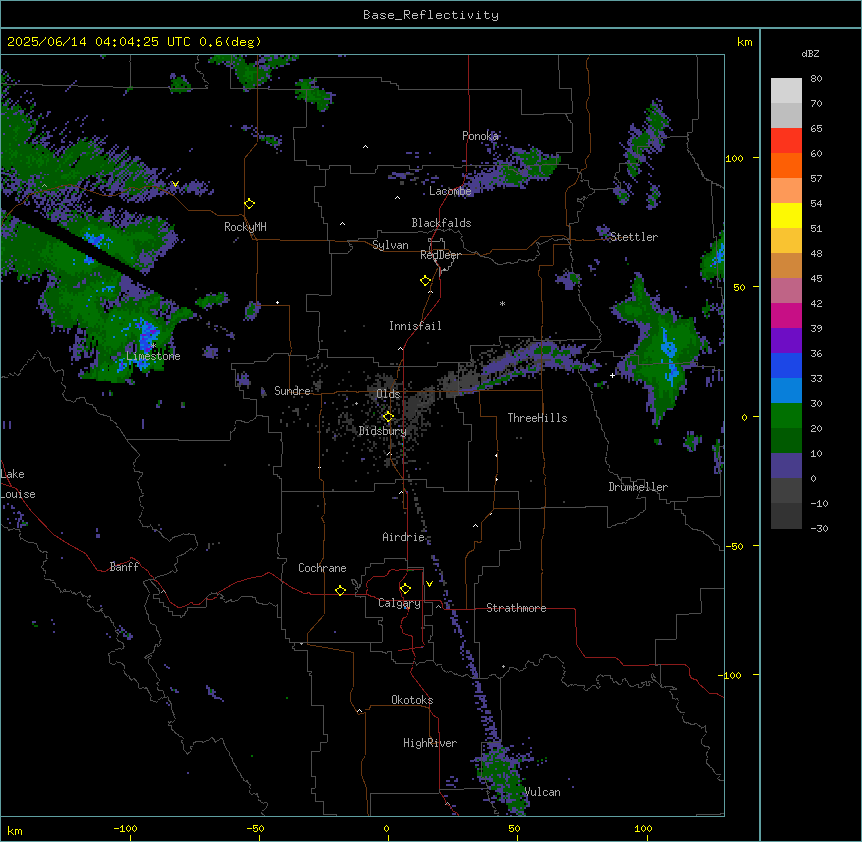The image size is (862, 842).
Task: Click the yellow diamond marker above RockyMH
Action: [x=249, y=204]
